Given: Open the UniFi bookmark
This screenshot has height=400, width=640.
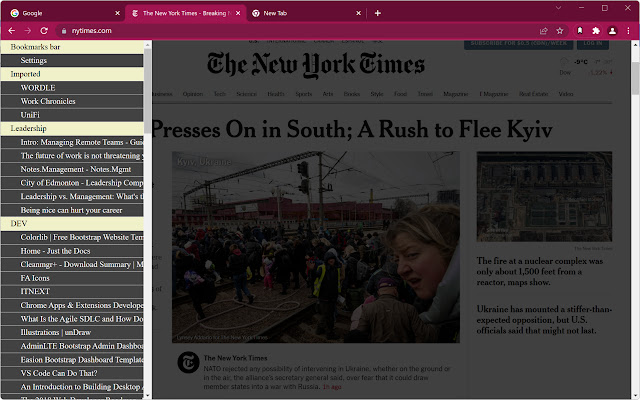Looking at the screenshot, I should [x=72, y=115].
